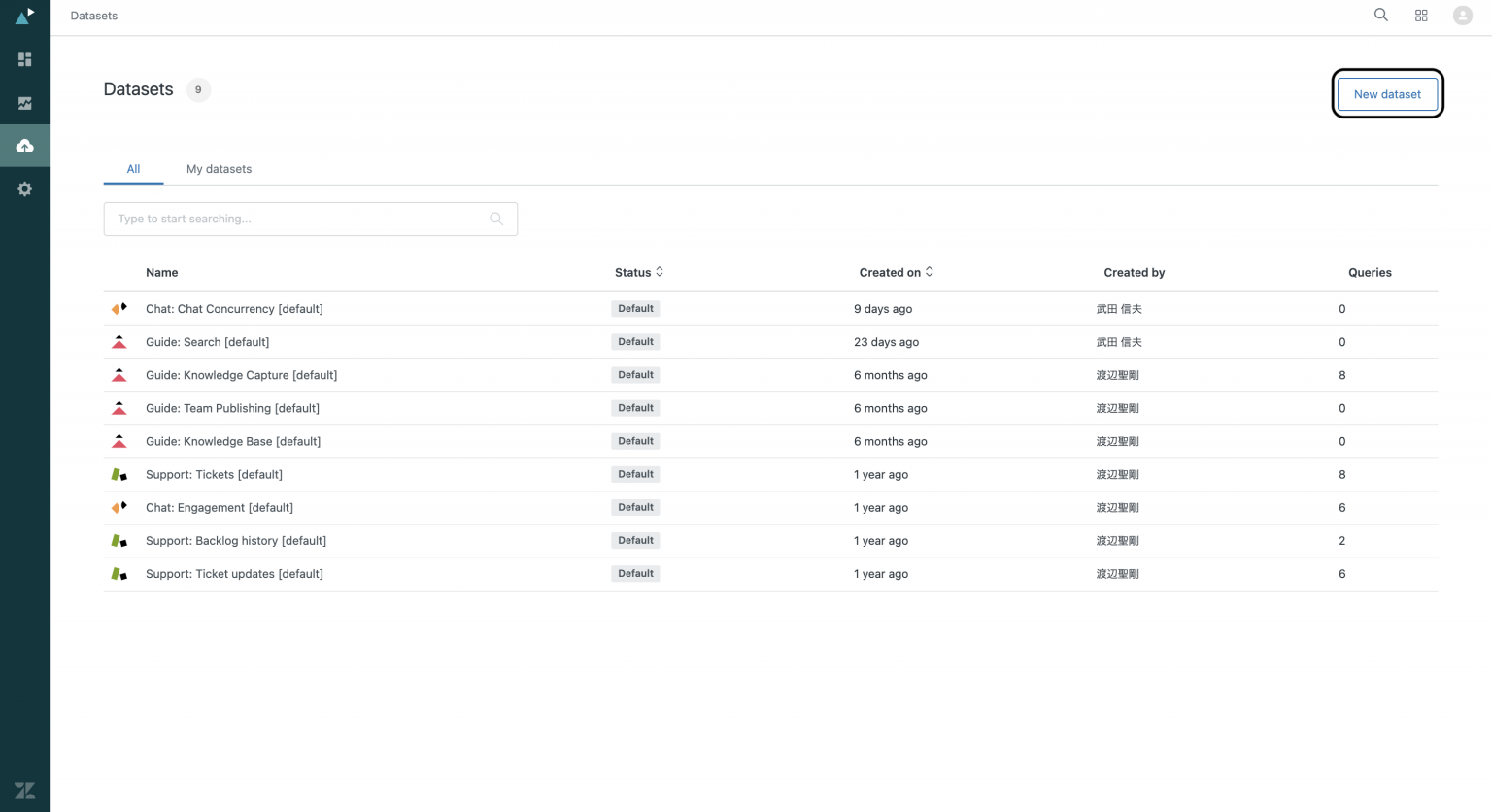
Task: Open search via the magnifier icon
Action: click(1380, 16)
